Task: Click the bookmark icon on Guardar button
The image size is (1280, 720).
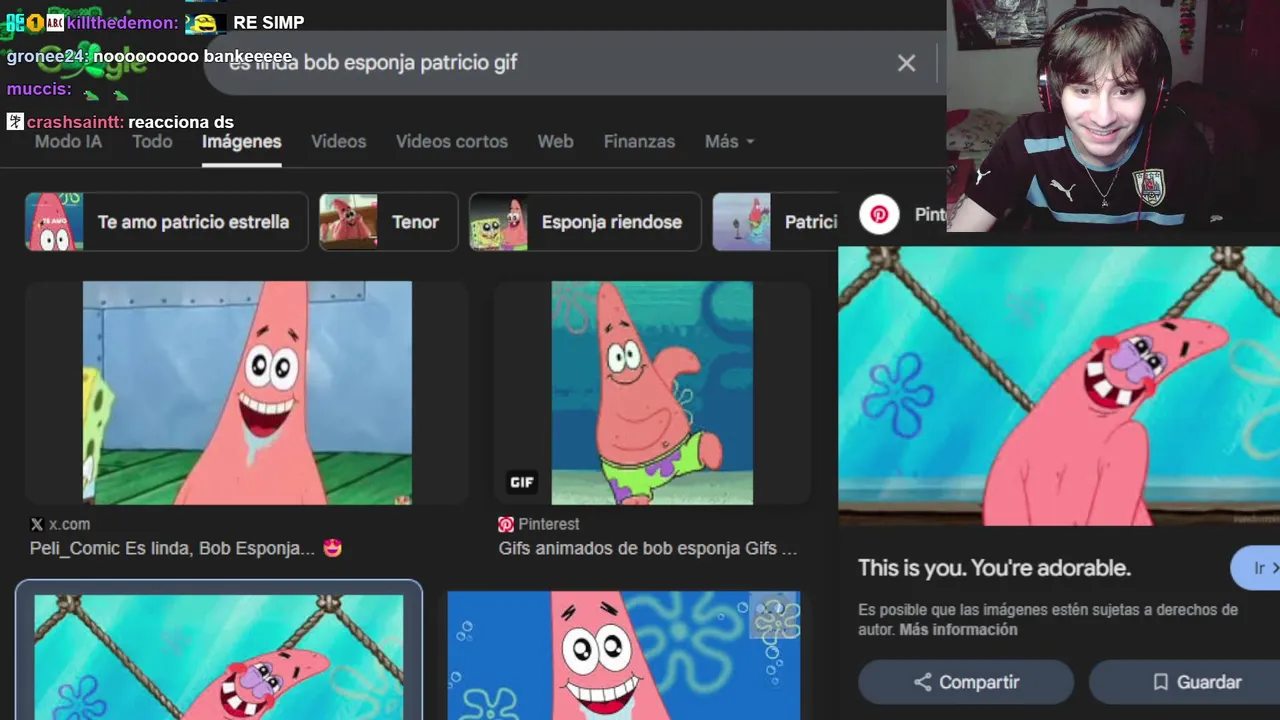Action: pos(1160,682)
